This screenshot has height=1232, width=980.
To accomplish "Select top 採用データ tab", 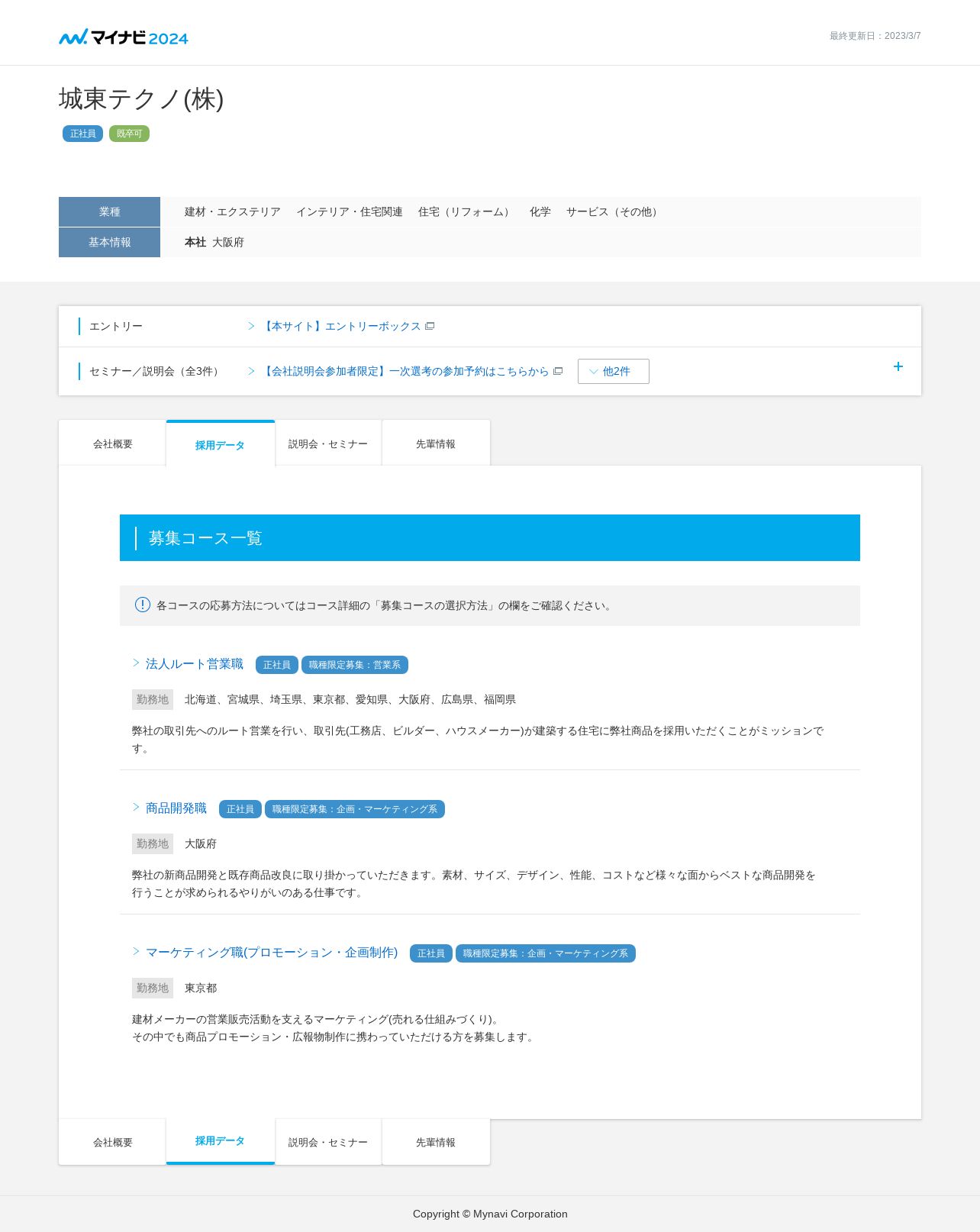I will coord(221,443).
